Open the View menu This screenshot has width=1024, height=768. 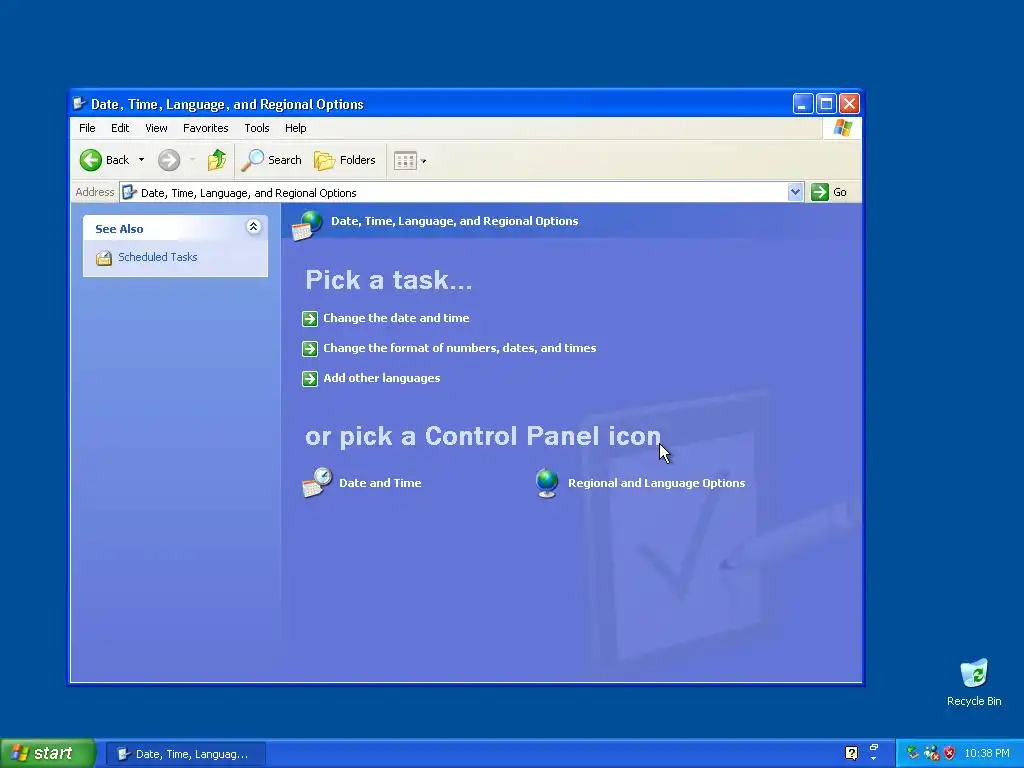pyautogui.click(x=156, y=128)
